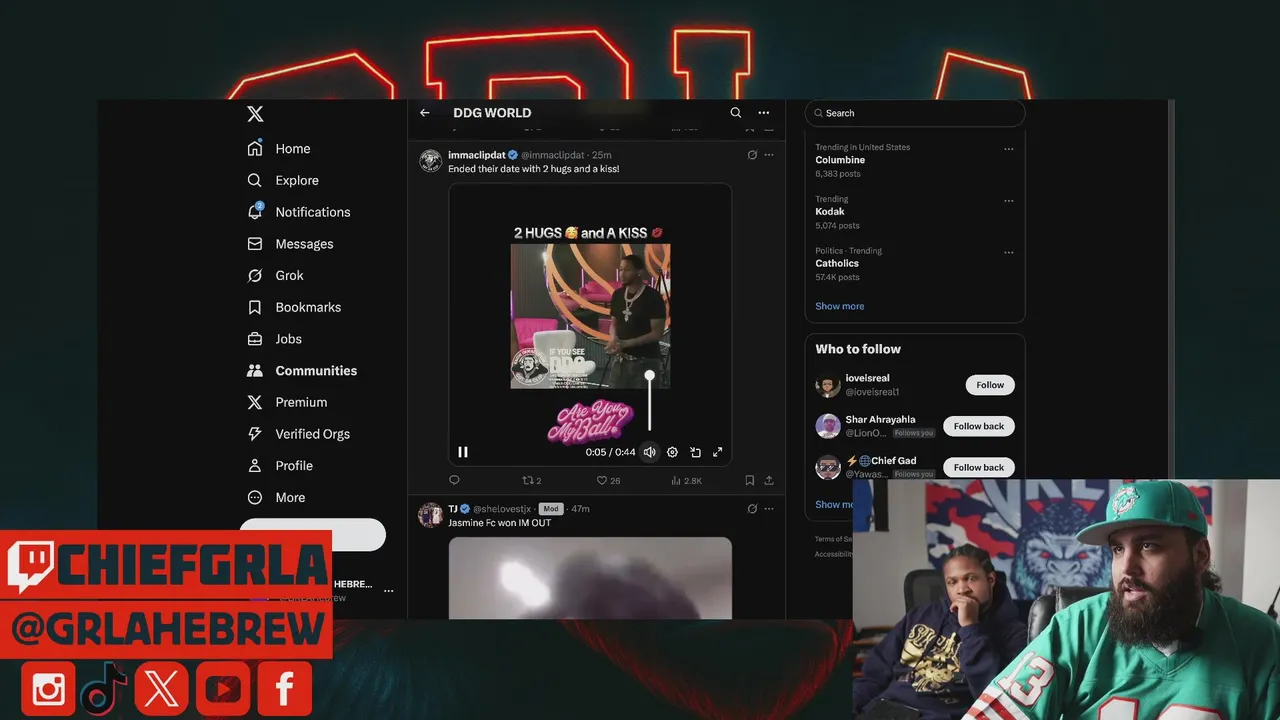The height and width of the screenshot is (720, 1280).
Task: Open three-dot menu in DDG WORLD header
Action: tap(764, 113)
